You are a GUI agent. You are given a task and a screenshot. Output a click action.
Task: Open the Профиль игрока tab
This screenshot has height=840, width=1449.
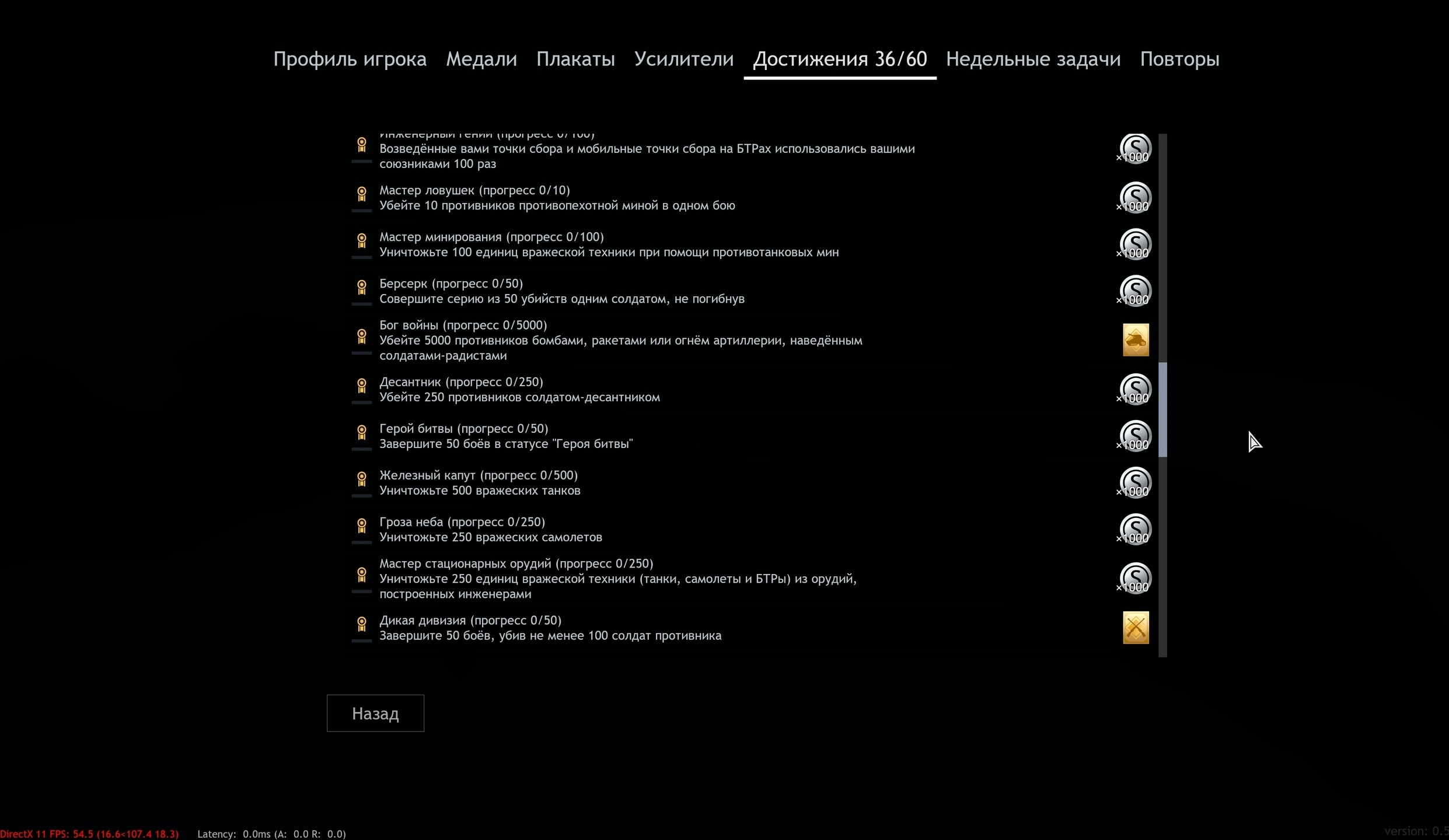350,60
